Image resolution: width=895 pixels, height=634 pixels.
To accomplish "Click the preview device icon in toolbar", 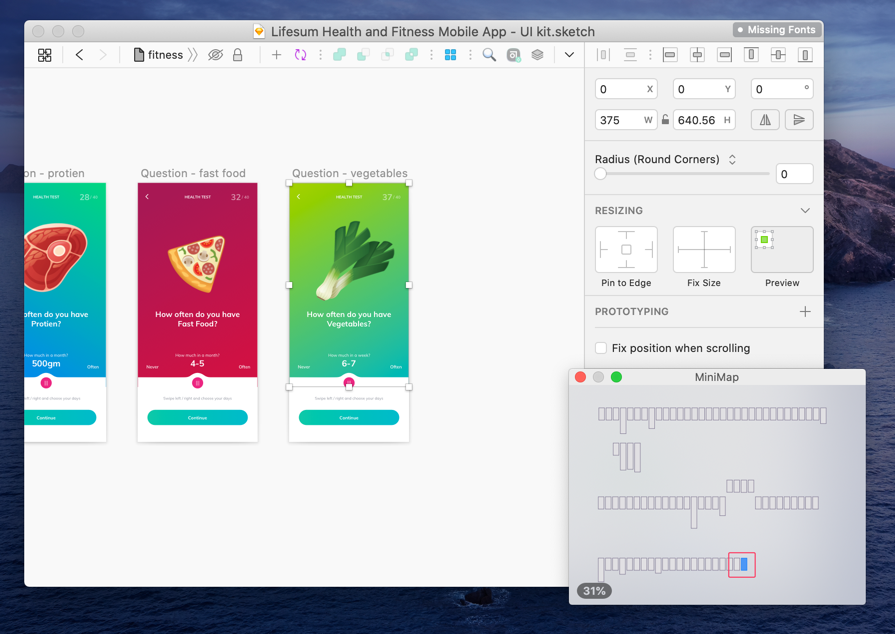I will coord(514,55).
